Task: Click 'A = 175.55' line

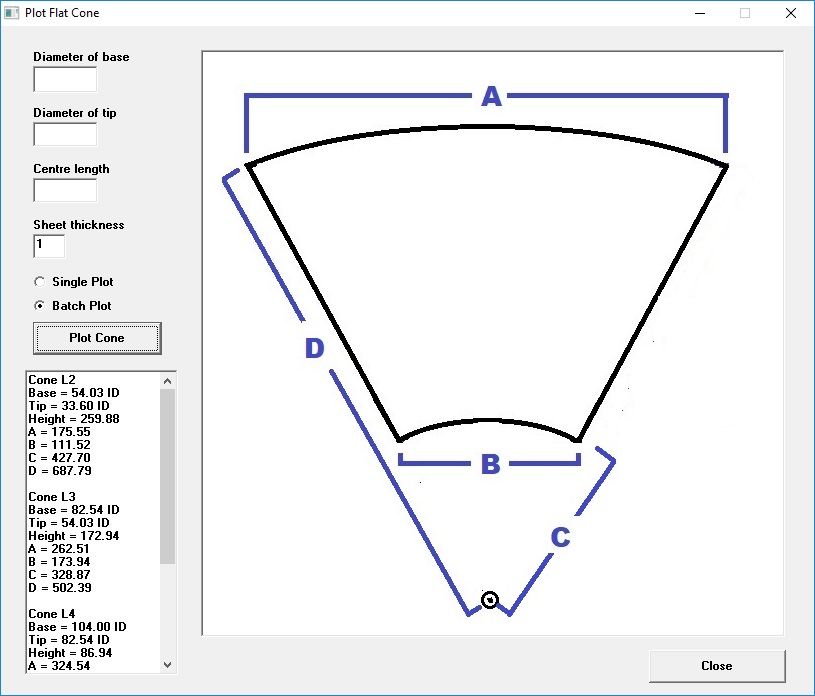Action: (x=59, y=432)
